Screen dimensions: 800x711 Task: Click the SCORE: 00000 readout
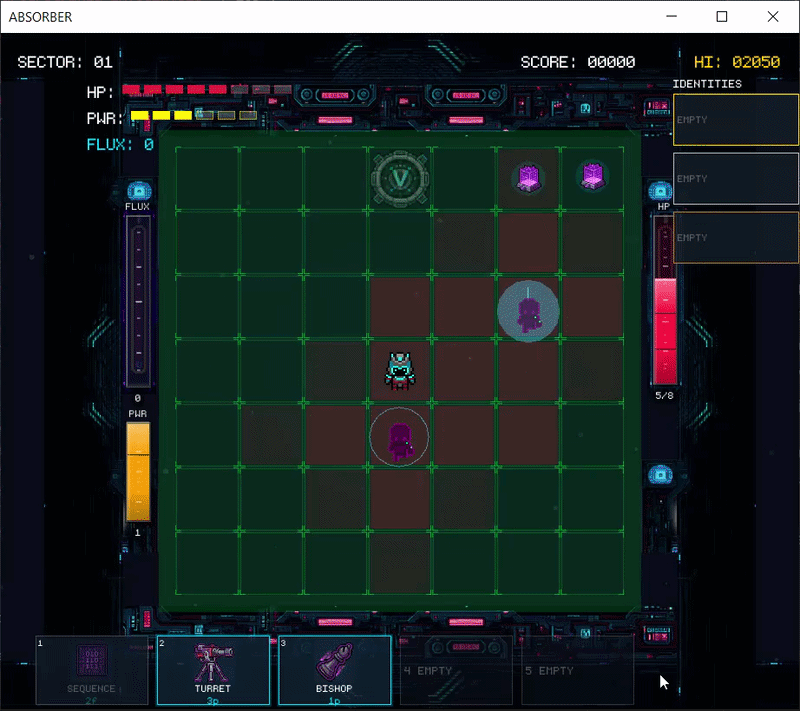pos(578,62)
